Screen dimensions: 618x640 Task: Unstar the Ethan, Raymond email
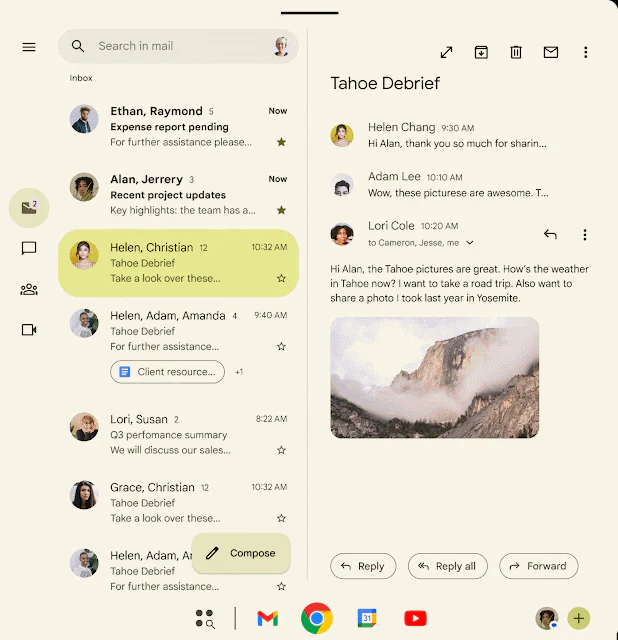[281, 142]
